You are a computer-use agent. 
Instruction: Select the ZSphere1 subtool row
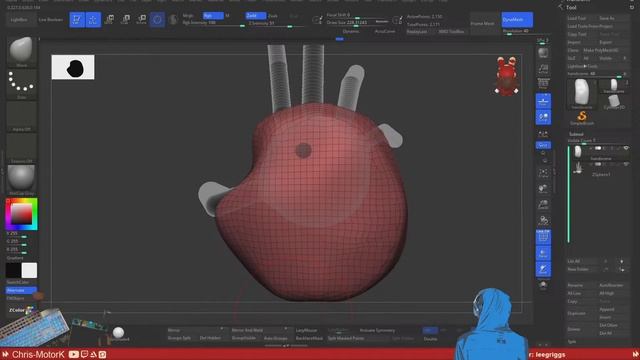click(600, 168)
